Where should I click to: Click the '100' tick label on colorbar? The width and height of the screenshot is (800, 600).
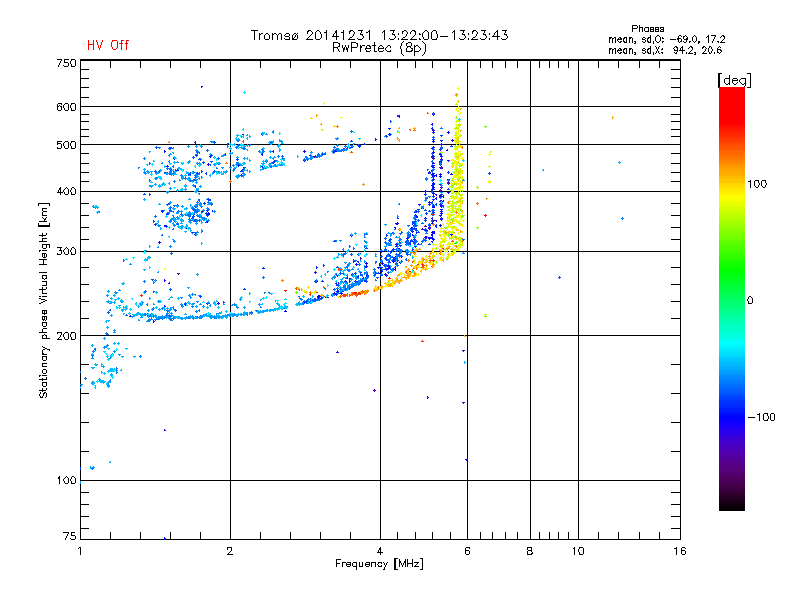tap(757, 184)
